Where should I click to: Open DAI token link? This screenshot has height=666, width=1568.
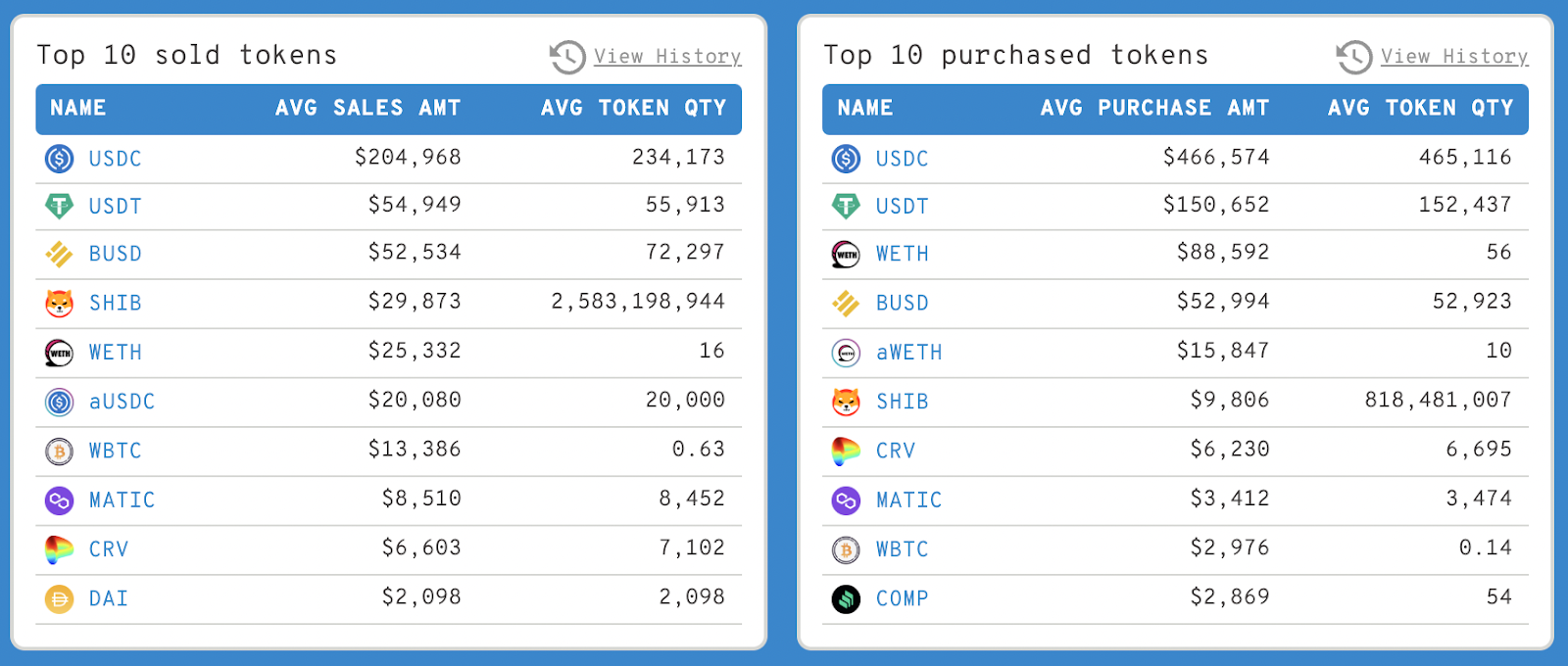click(109, 598)
